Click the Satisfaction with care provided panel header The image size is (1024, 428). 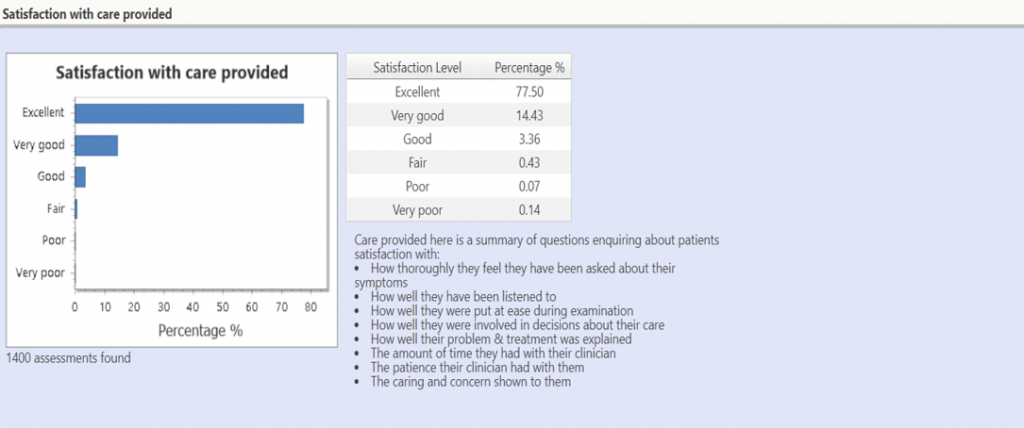[88, 14]
